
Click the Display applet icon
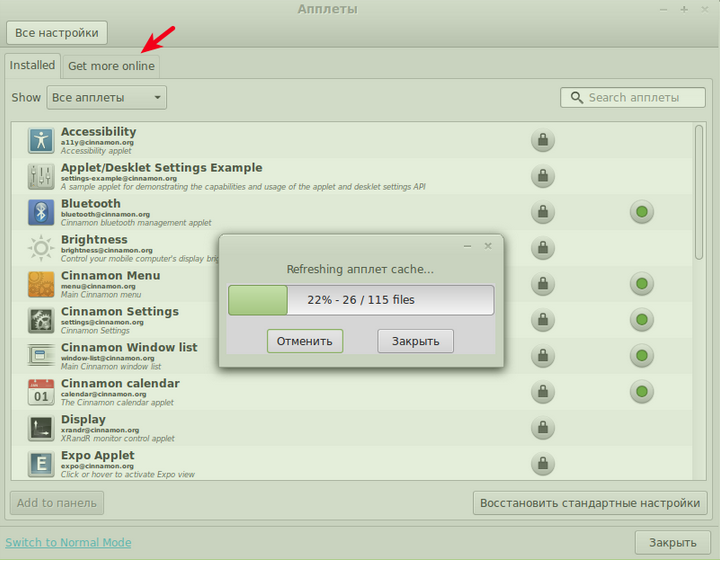point(41,428)
